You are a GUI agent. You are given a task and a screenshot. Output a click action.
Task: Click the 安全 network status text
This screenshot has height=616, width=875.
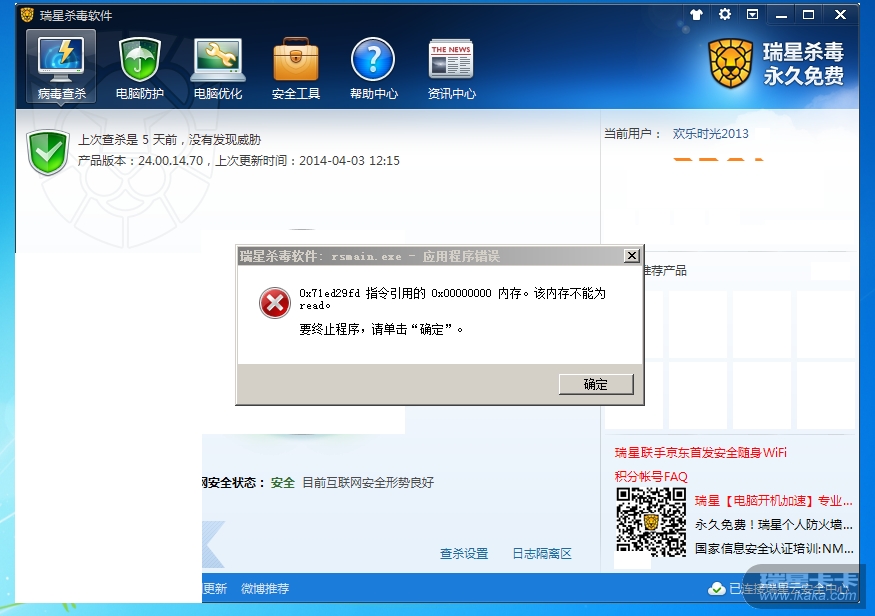(282, 483)
